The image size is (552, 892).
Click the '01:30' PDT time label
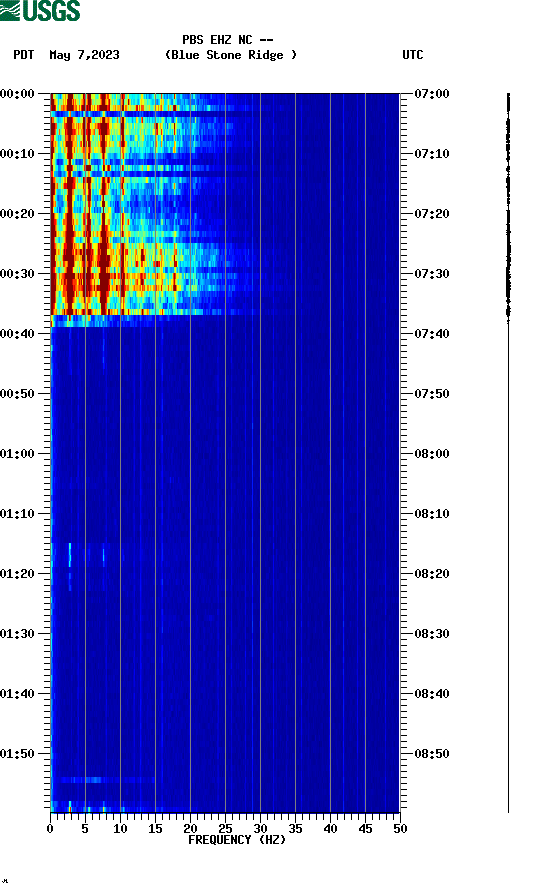pyautogui.click(x=18, y=634)
